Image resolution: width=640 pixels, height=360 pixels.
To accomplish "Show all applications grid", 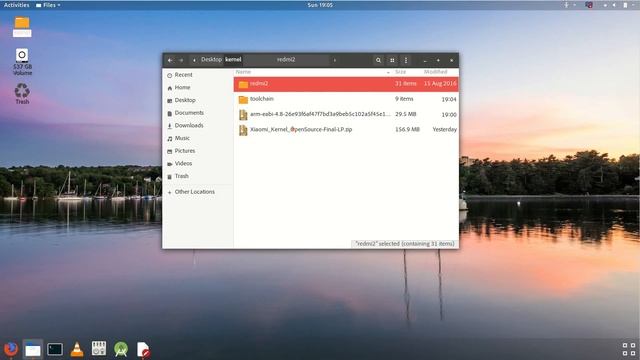I will click(x=629, y=349).
